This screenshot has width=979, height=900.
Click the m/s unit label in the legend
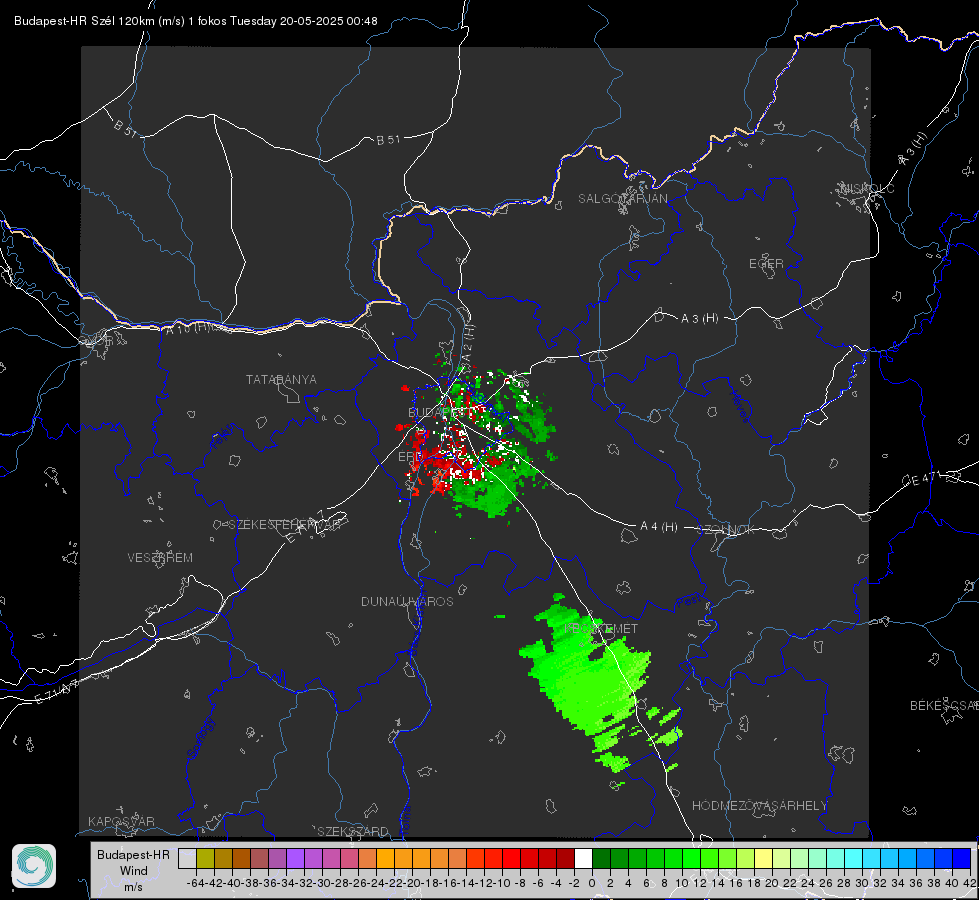133,887
